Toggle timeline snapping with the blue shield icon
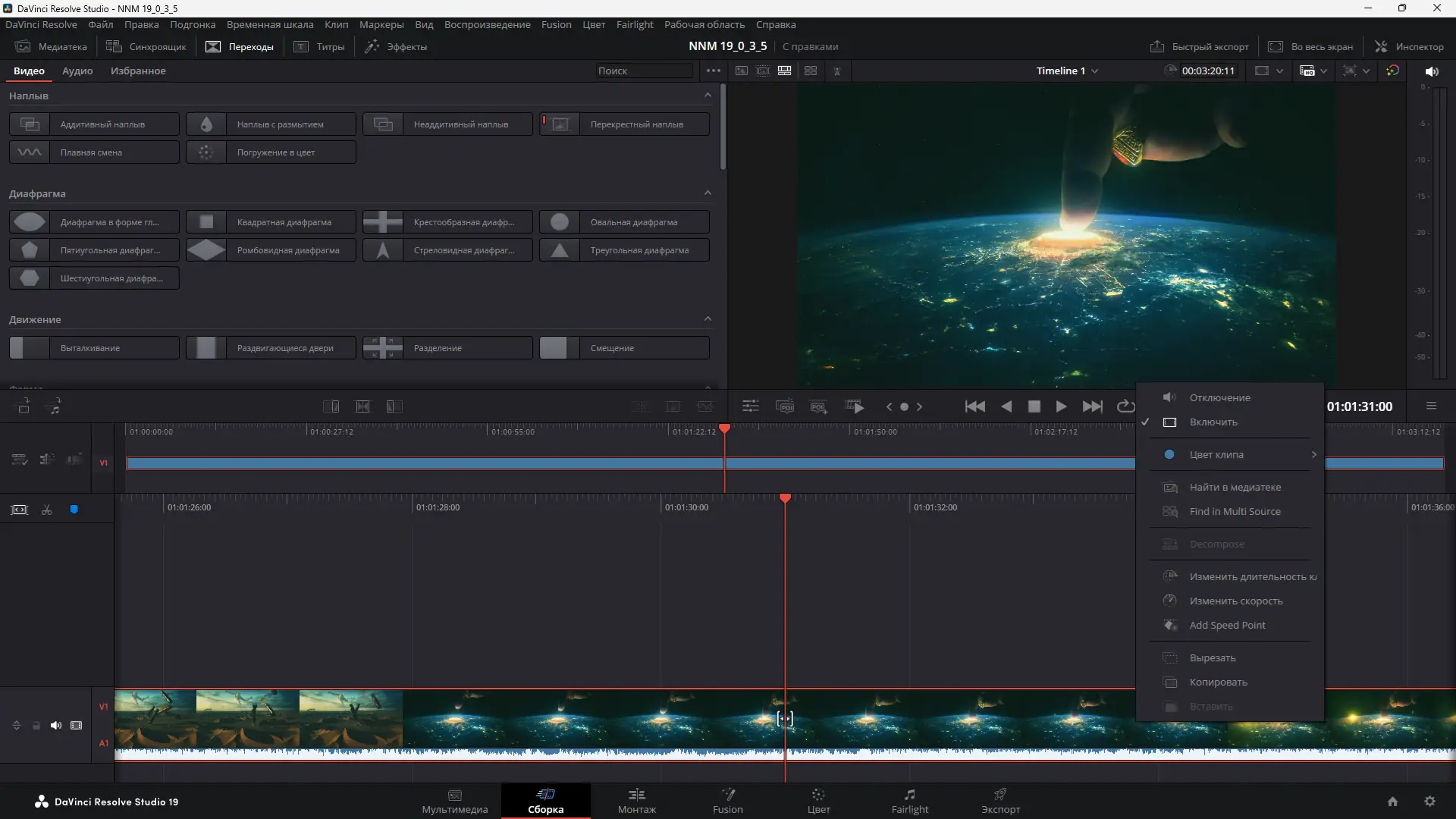The height and width of the screenshot is (819, 1456). 74,509
